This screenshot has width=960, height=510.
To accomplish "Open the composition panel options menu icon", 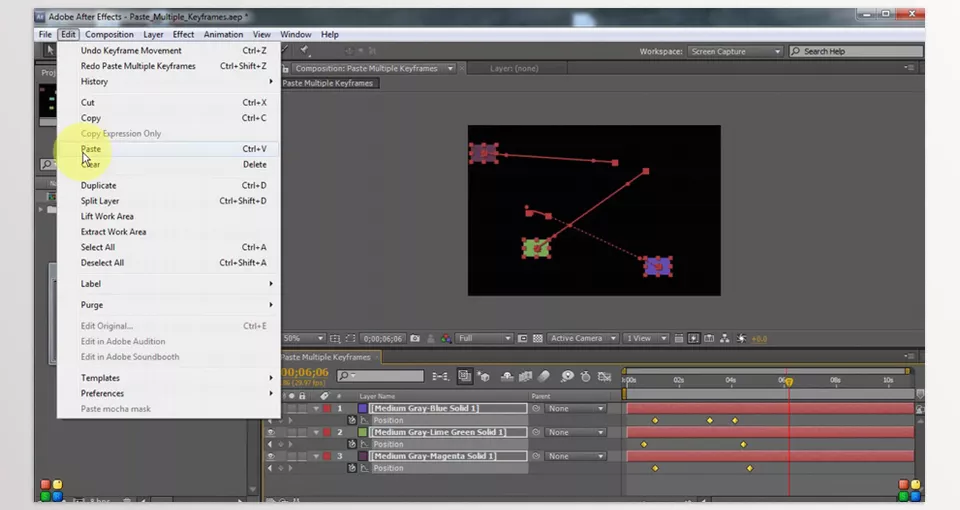I will pyautogui.click(x=909, y=68).
